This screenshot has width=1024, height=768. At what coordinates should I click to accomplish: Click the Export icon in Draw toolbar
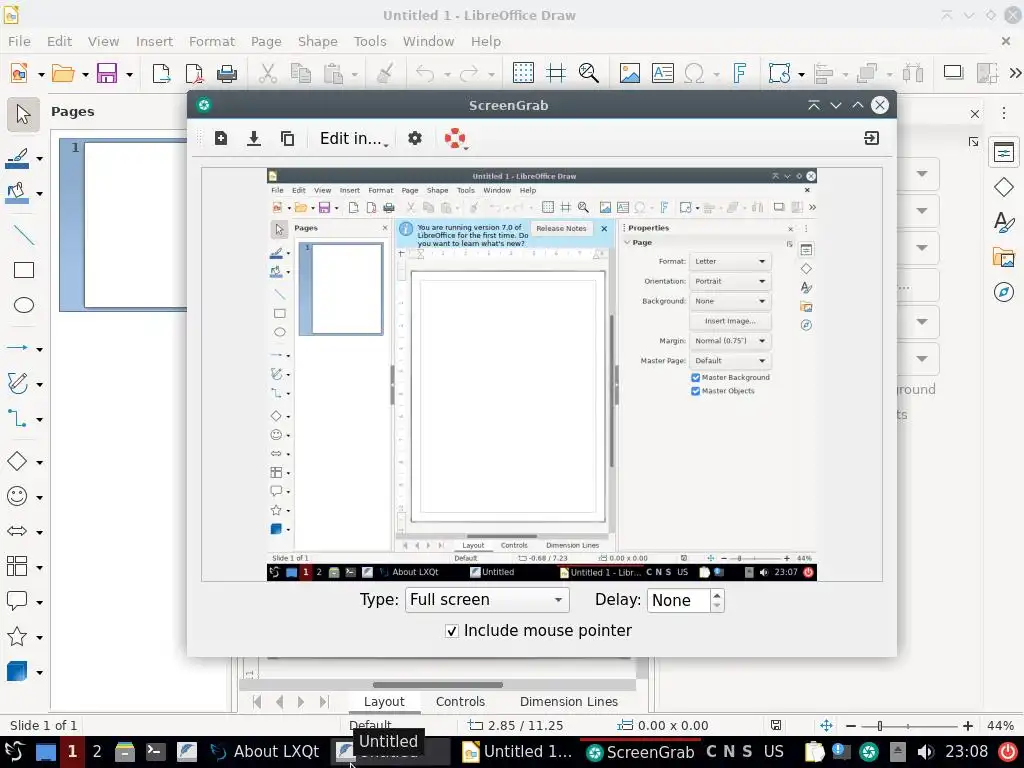[x=161, y=73]
